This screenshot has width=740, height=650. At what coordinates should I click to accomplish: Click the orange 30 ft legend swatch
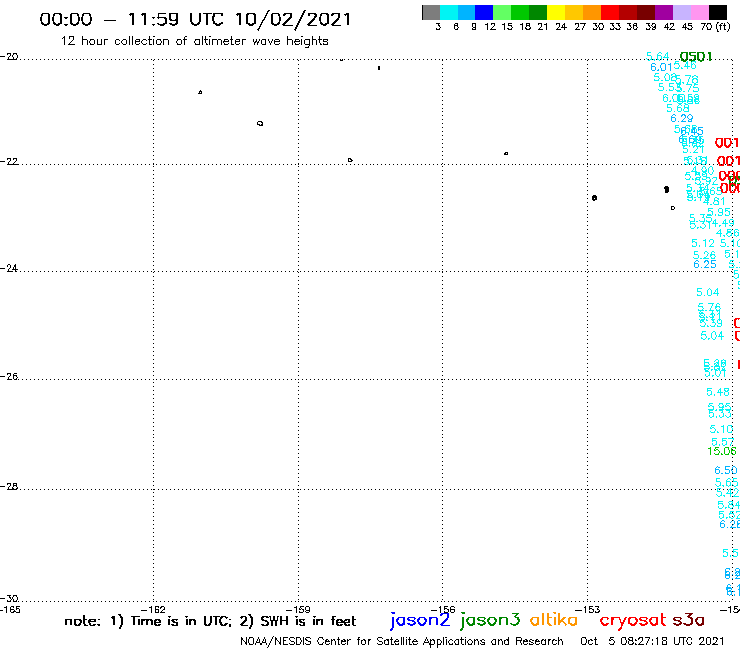592,12
